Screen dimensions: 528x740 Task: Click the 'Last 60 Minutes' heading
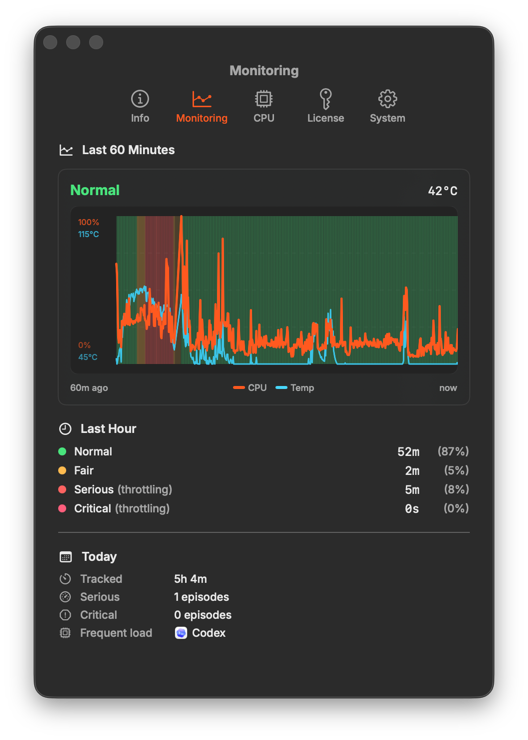coord(128,150)
